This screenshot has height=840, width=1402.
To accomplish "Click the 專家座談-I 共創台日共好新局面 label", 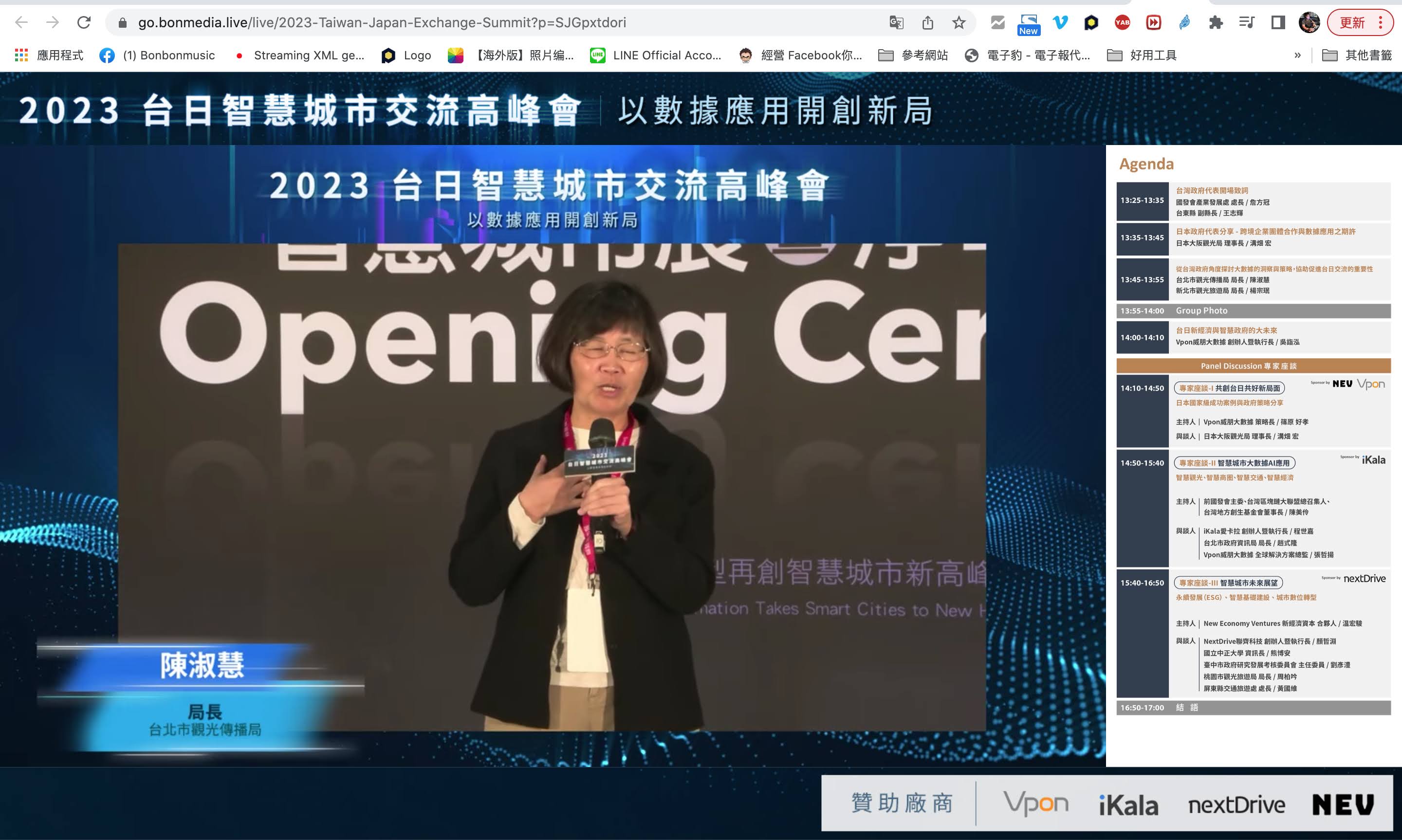I will pos(1229,388).
